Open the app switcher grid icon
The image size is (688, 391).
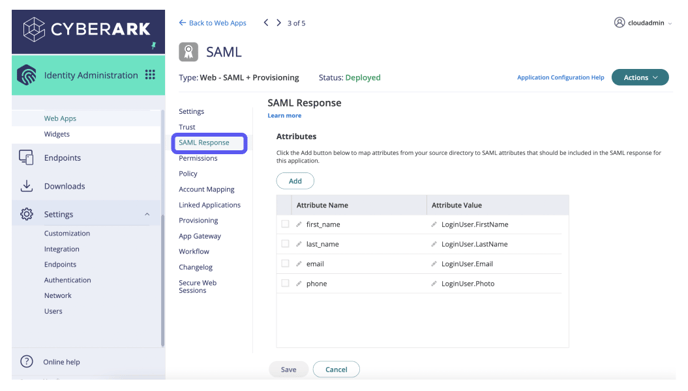(x=150, y=75)
